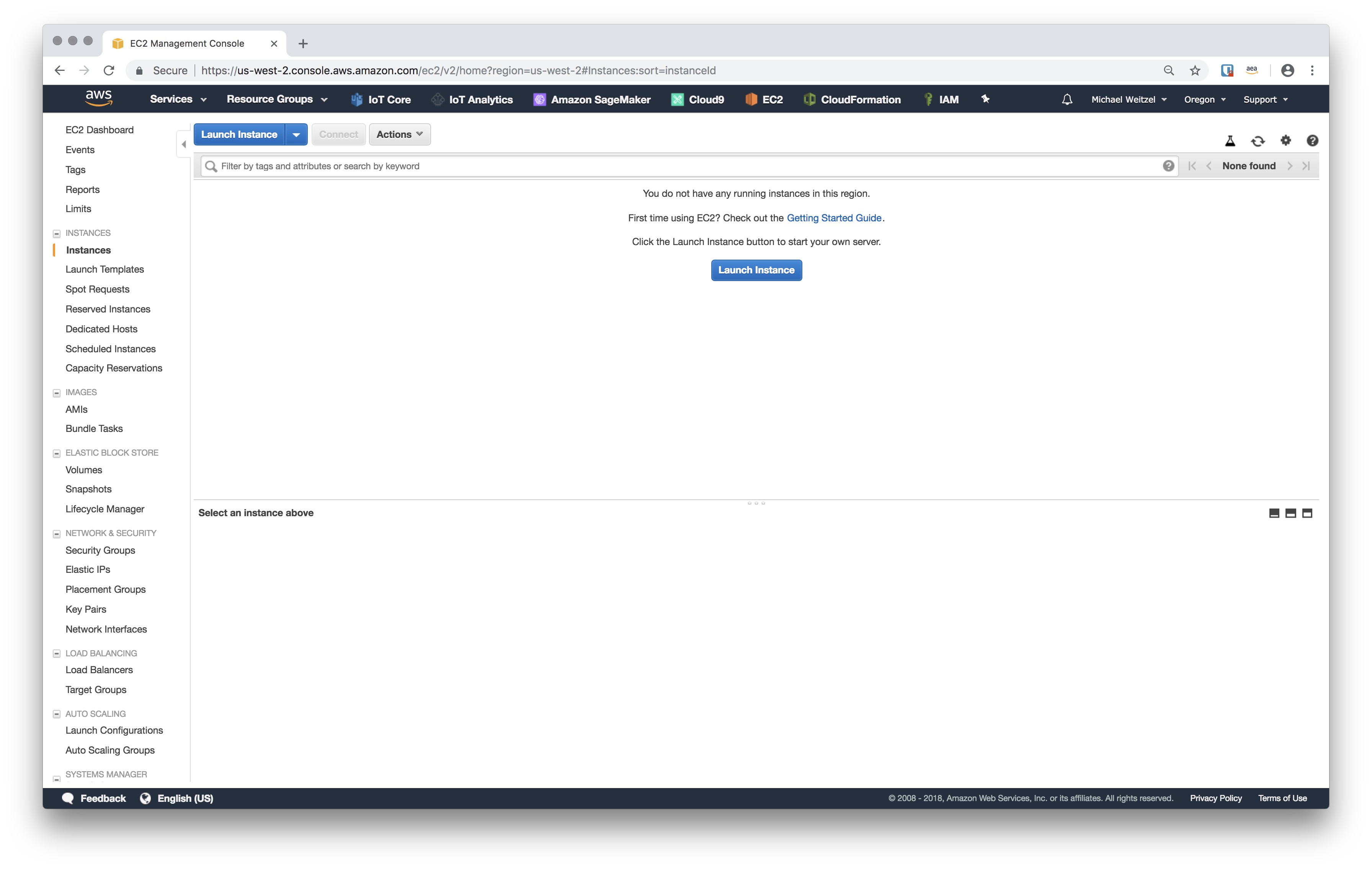Click the pane resize handle dots

click(x=756, y=503)
